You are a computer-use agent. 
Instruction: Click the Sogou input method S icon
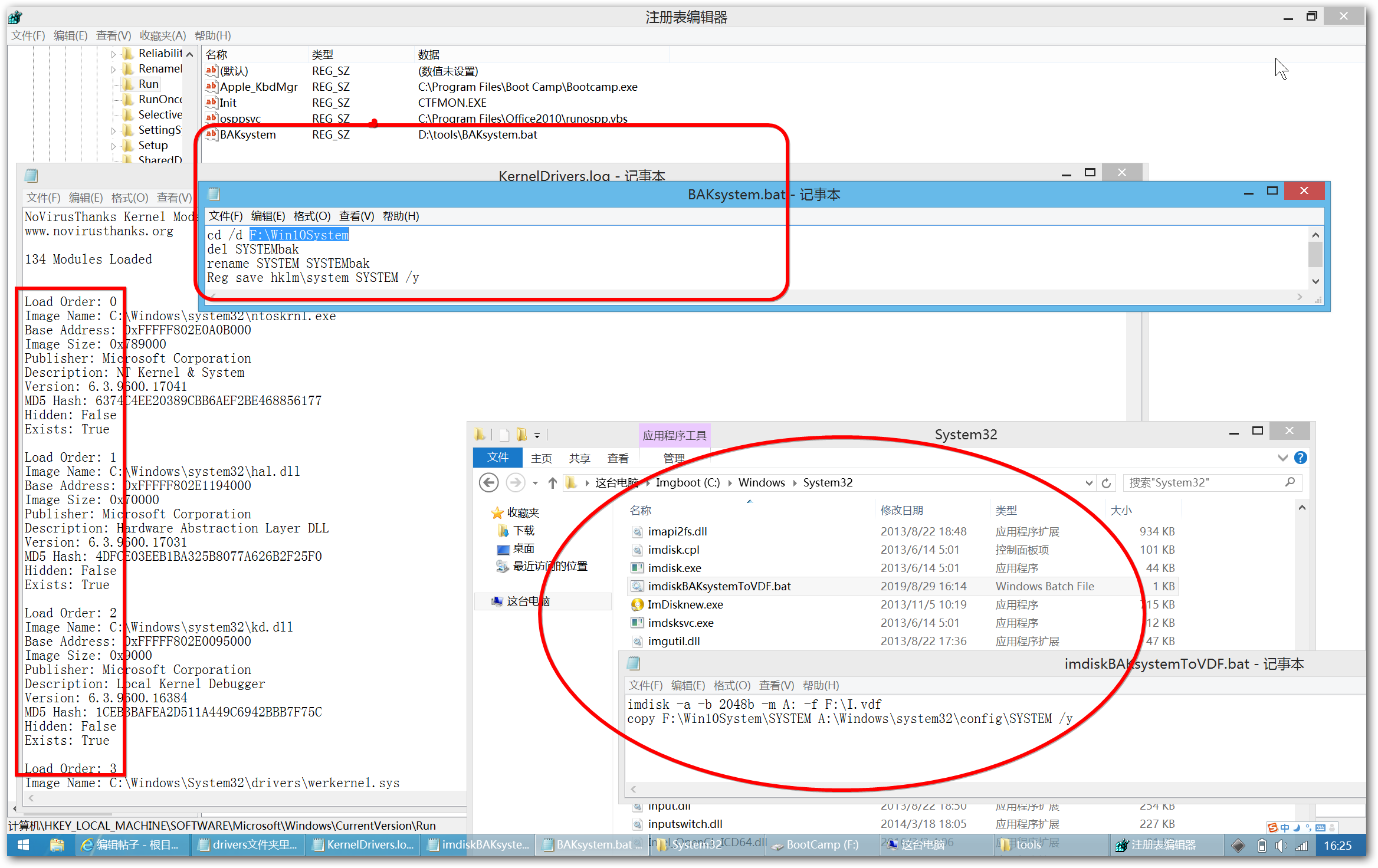pos(1272,827)
